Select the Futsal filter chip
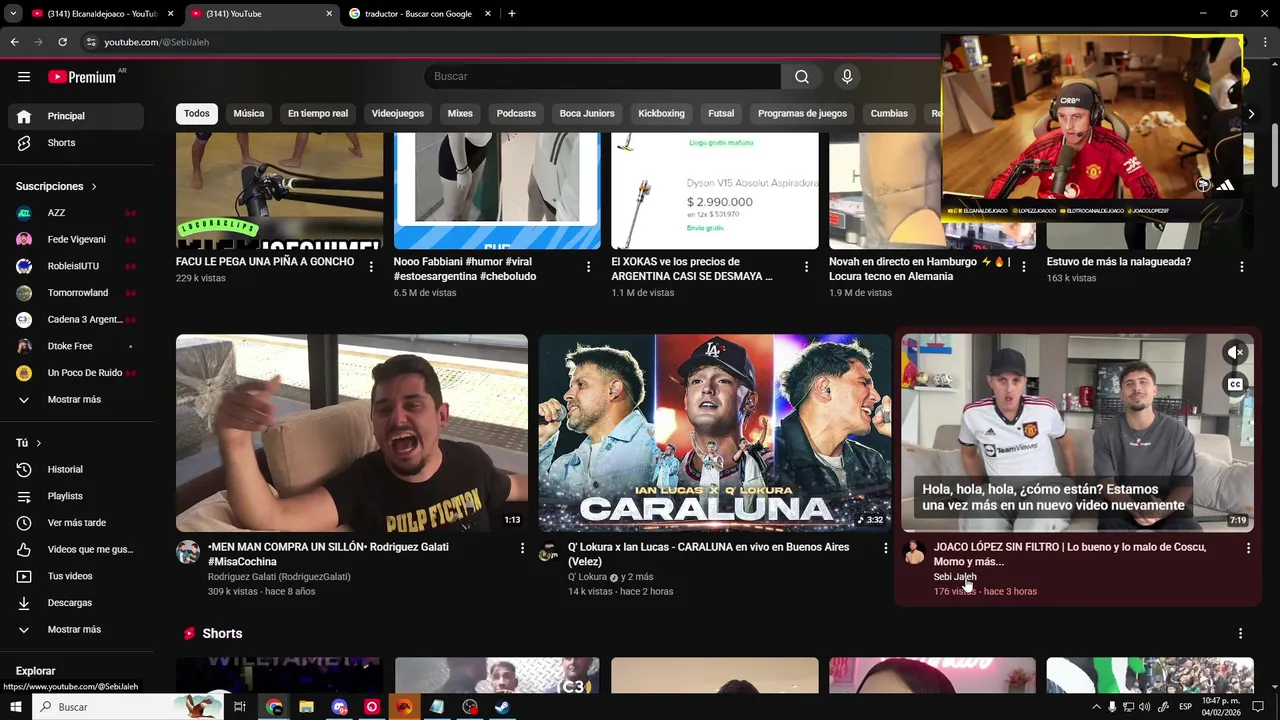The height and width of the screenshot is (720, 1280). click(721, 114)
